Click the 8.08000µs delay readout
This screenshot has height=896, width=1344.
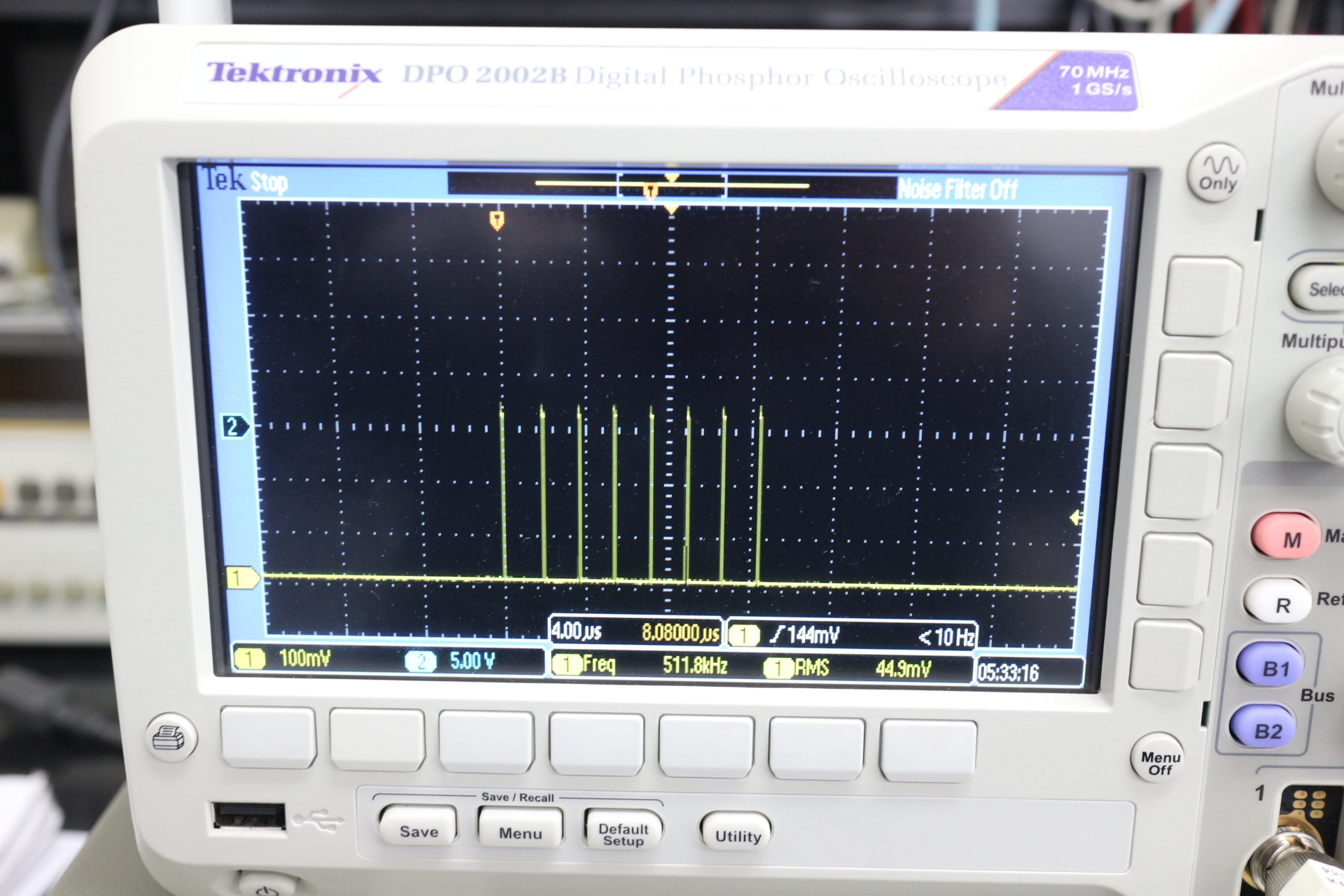click(680, 633)
